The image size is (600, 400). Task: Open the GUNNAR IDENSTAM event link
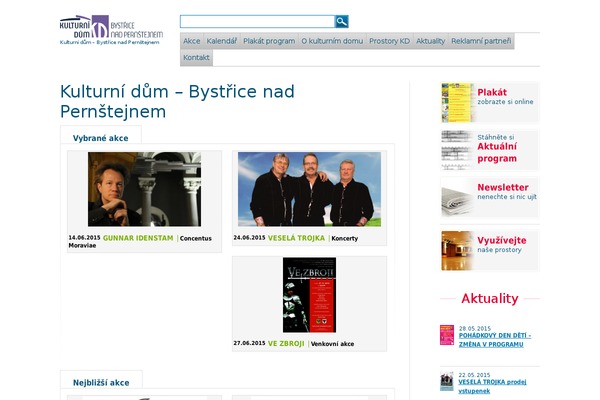coord(138,238)
